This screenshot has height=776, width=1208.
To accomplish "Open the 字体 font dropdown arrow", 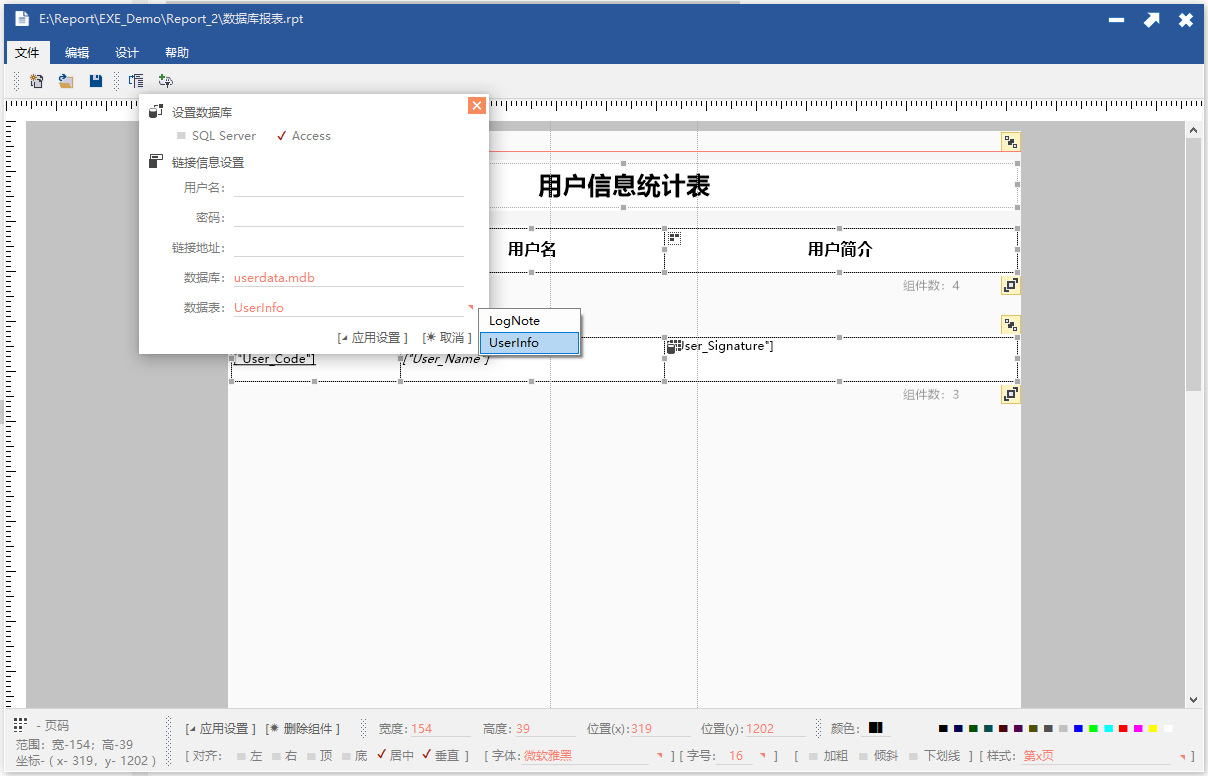I will 659,756.
